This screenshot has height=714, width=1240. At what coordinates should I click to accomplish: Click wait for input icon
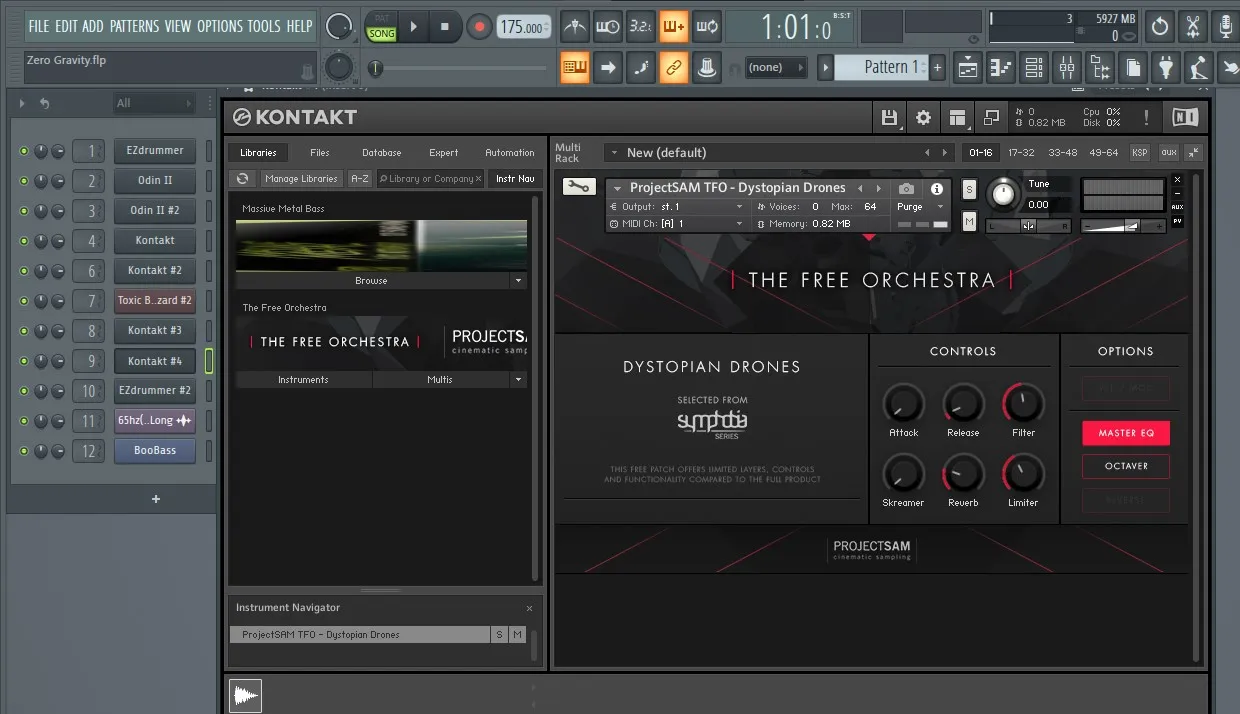607,27
